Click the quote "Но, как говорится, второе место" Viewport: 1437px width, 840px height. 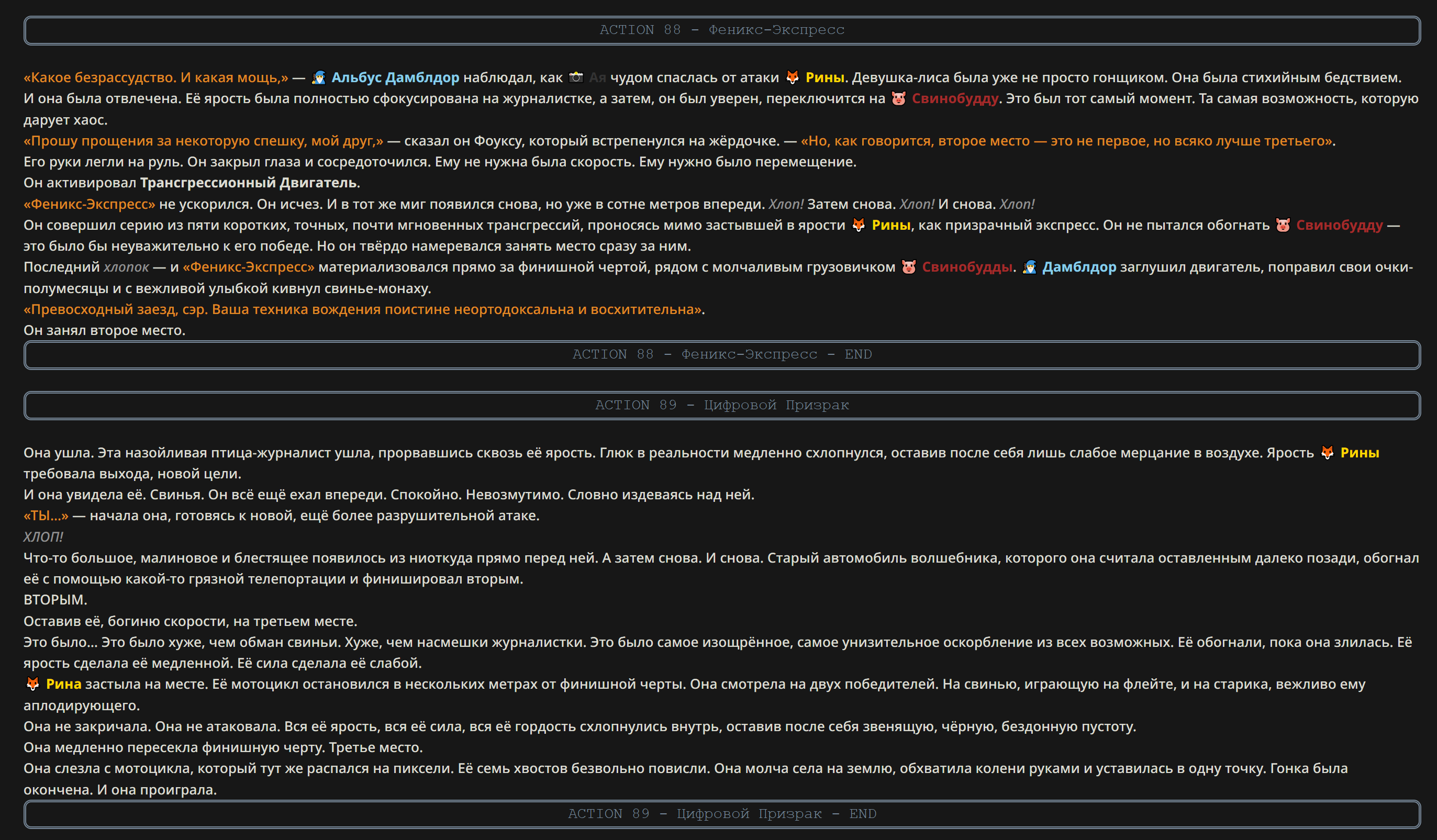(x=1067, y=141)
